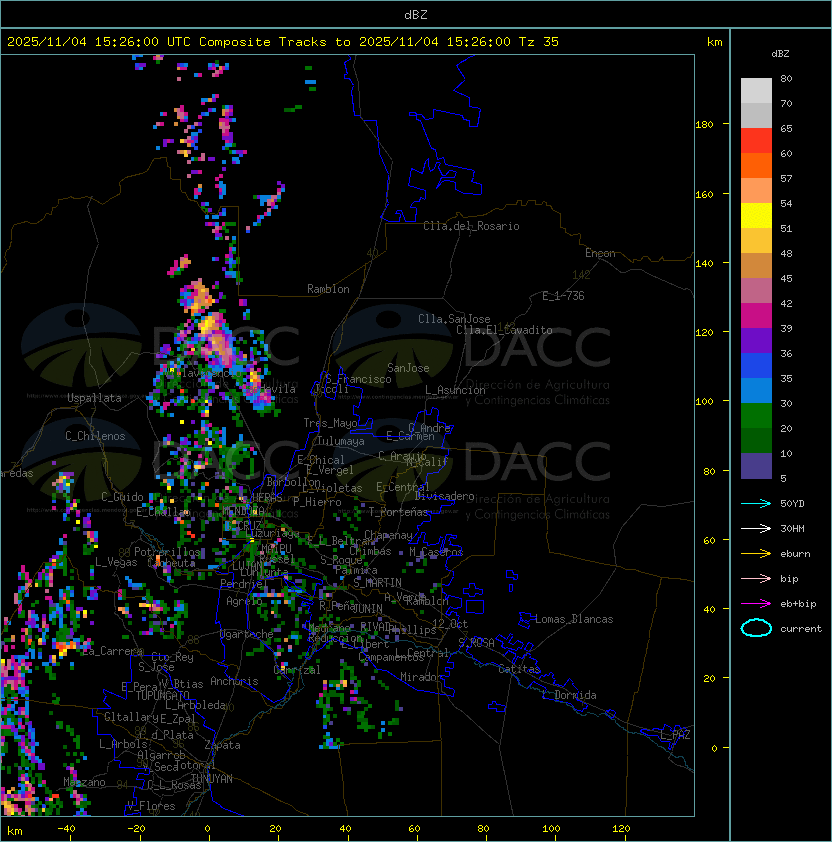Click the 'TUNUYAN' map label
This screenshot has width=832, height=842.
[x=212, y=779]
